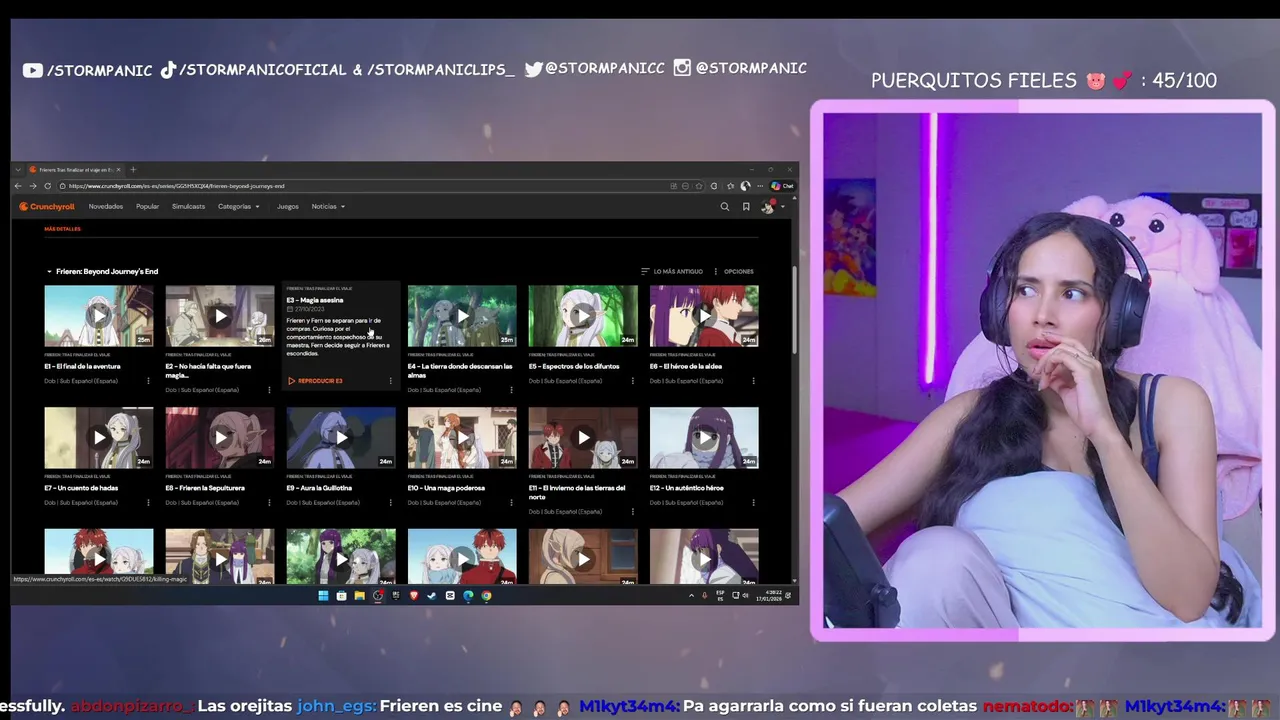
Task: Open File Explorer from the taskbar
Action: 359,596
